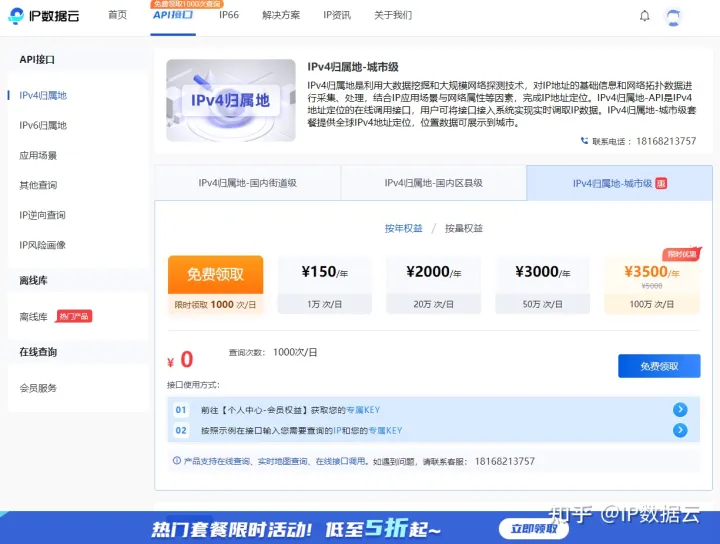Choose the ¥150/年 plan card
Image resolution: width=720 pixels, height=544 pixels.
(325, 285)
